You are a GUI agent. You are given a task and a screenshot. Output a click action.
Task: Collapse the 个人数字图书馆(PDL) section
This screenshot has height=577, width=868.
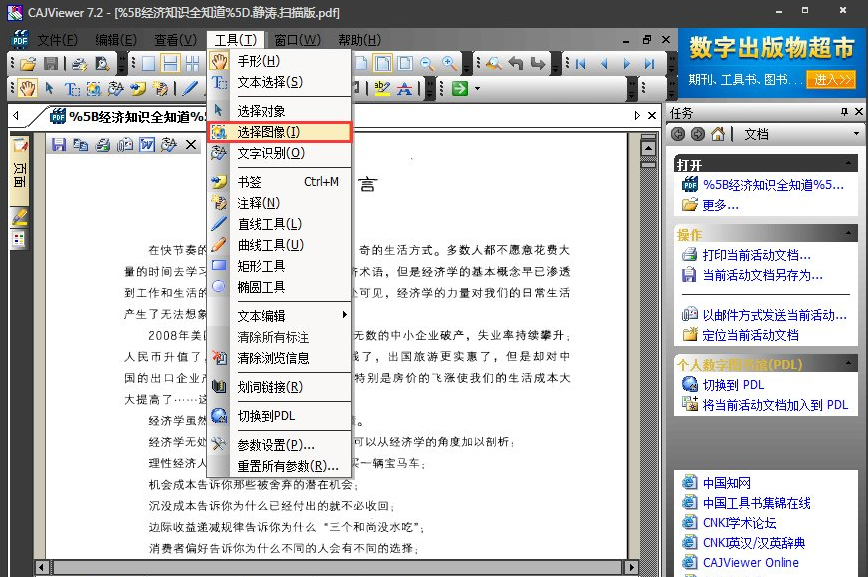point(848,363)
